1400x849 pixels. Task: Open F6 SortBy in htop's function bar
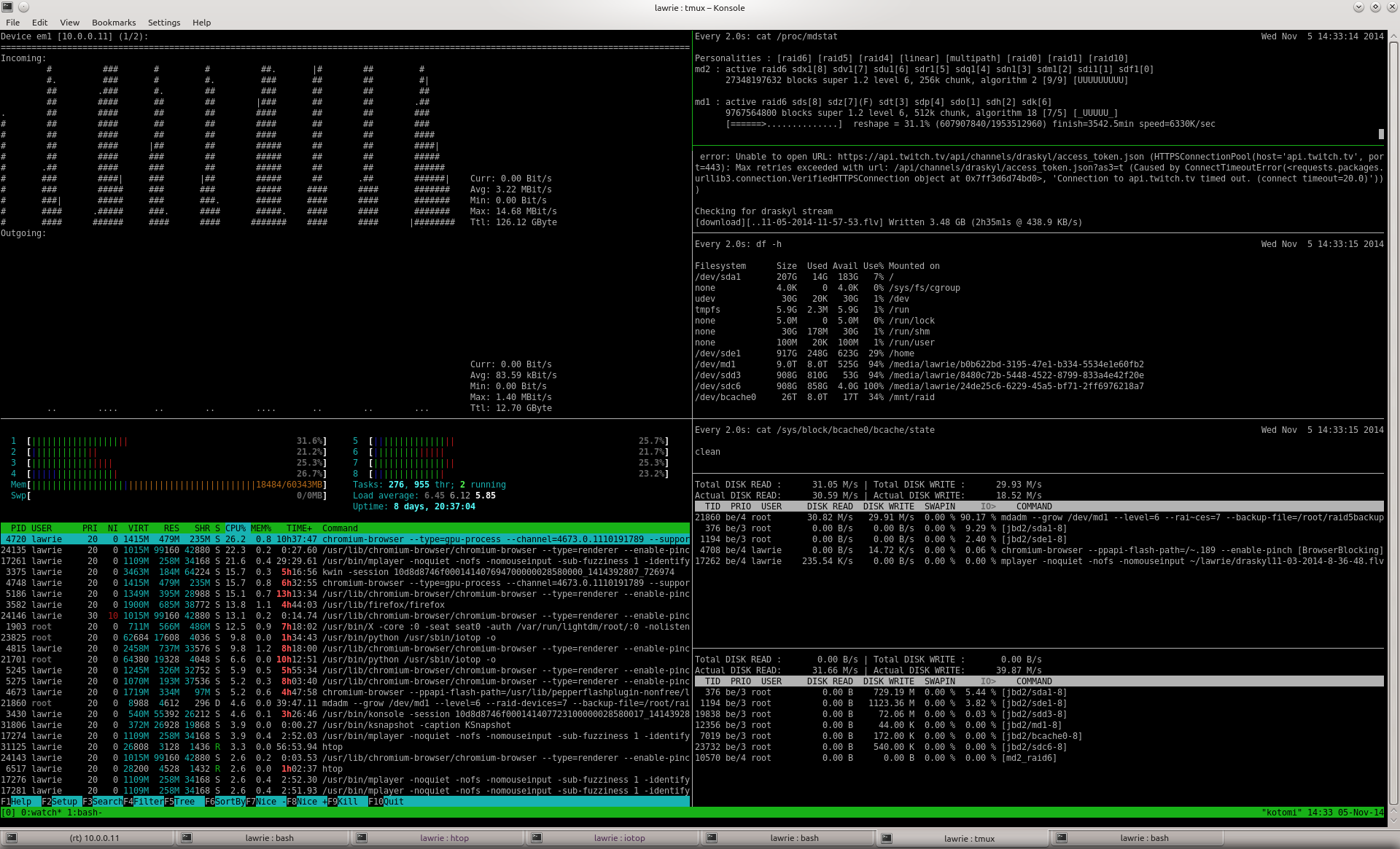pyautogui.click(x=225, y=802)
